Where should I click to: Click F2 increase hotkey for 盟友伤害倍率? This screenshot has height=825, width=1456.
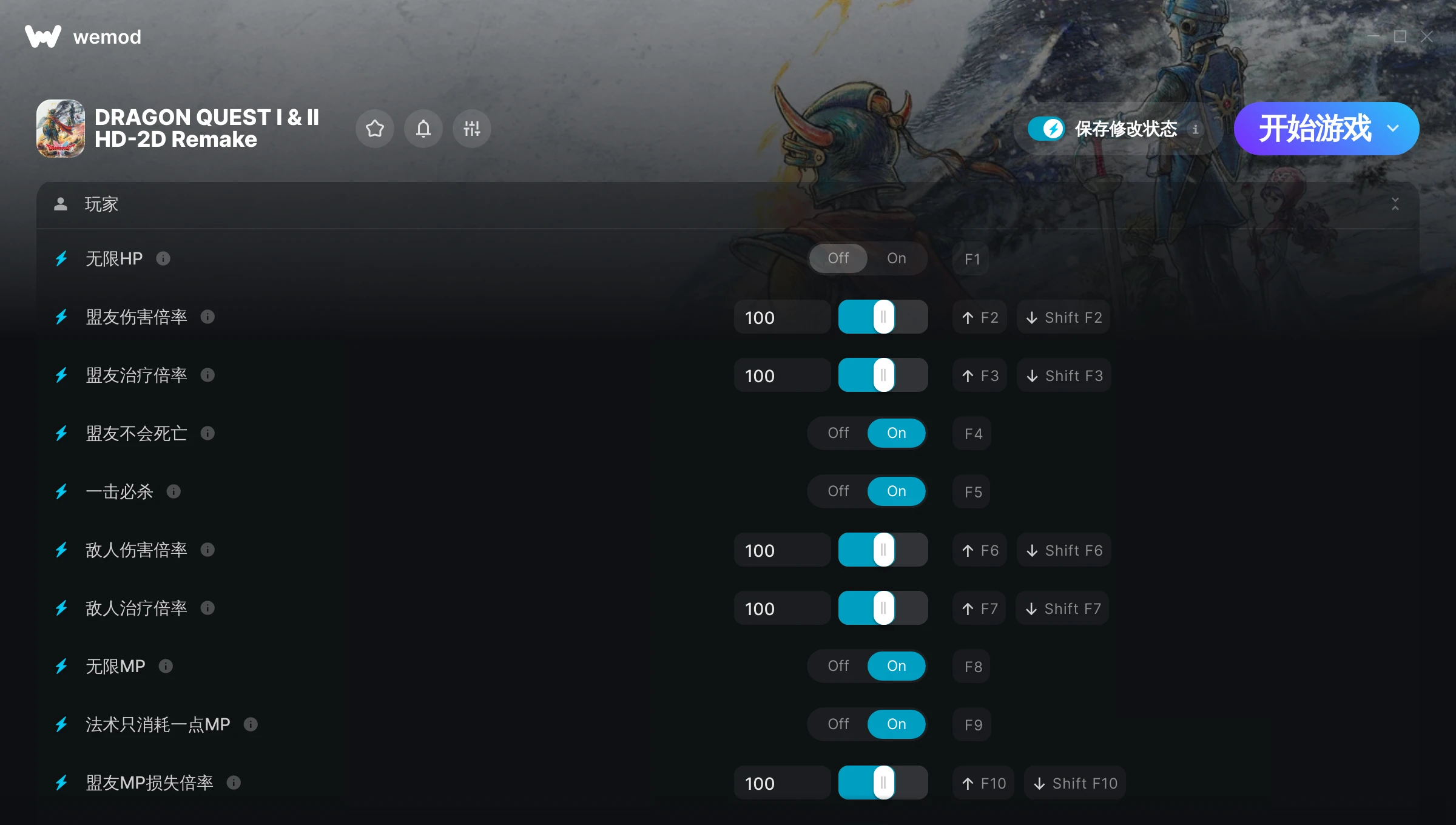(x=980, y=317)
